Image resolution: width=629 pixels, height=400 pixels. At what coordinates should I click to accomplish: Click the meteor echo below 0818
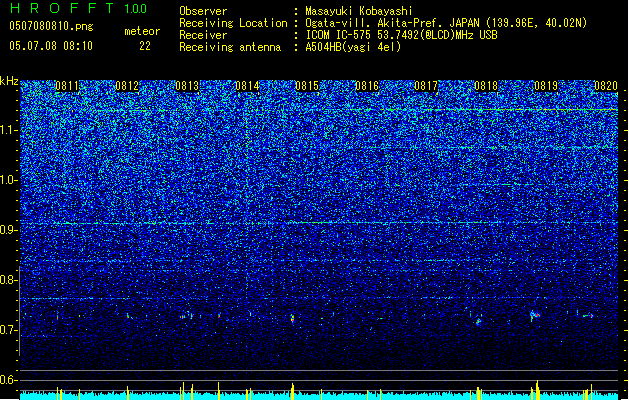click(x=478, y=321)
